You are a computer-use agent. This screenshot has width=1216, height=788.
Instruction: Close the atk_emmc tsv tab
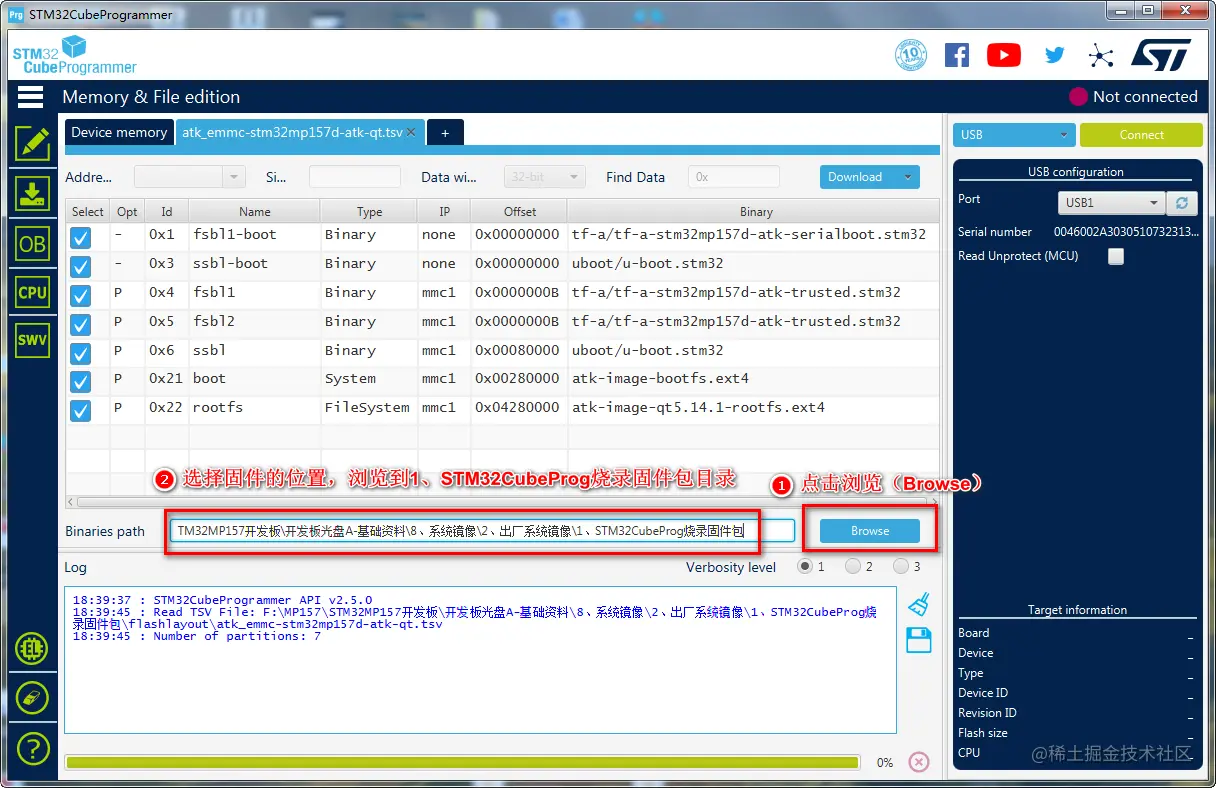tap(411, 132)
